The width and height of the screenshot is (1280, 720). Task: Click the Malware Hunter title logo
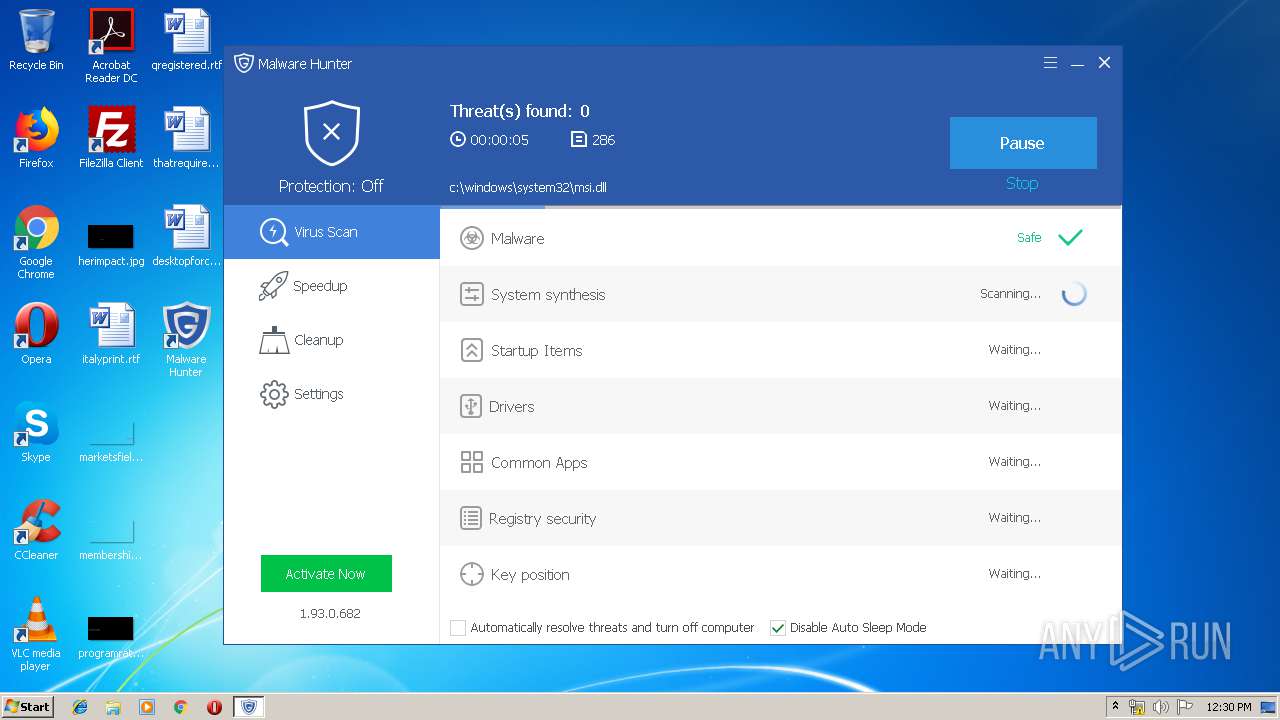(244, 63)
